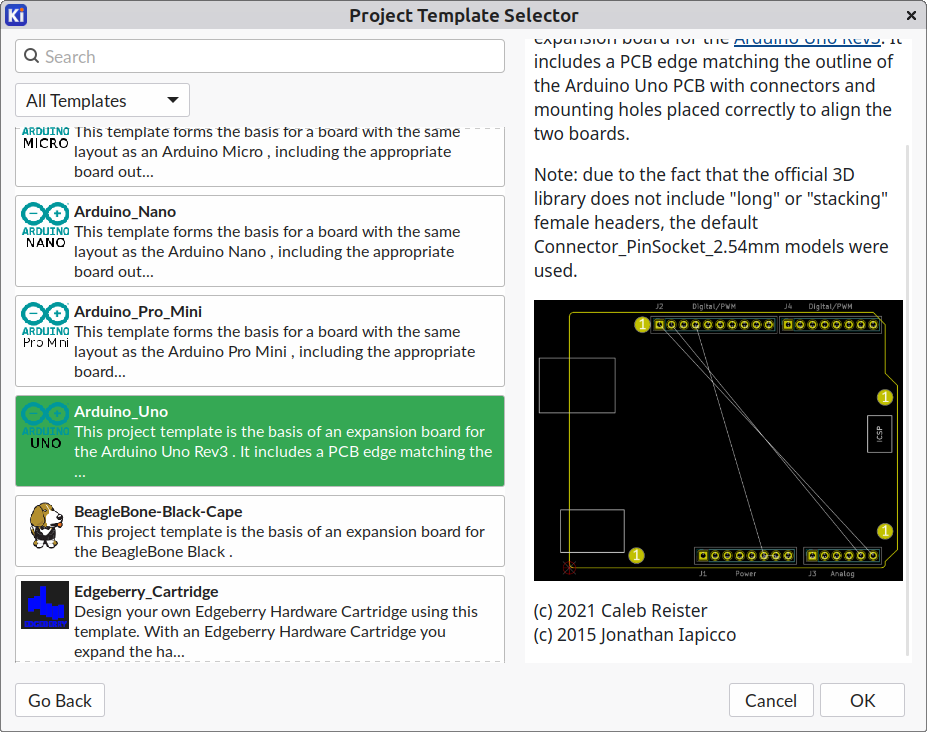Click the '(c) 2015 Jonathan Iapicco' text
This screenshot has height=732, width=927.
(634, 634)
